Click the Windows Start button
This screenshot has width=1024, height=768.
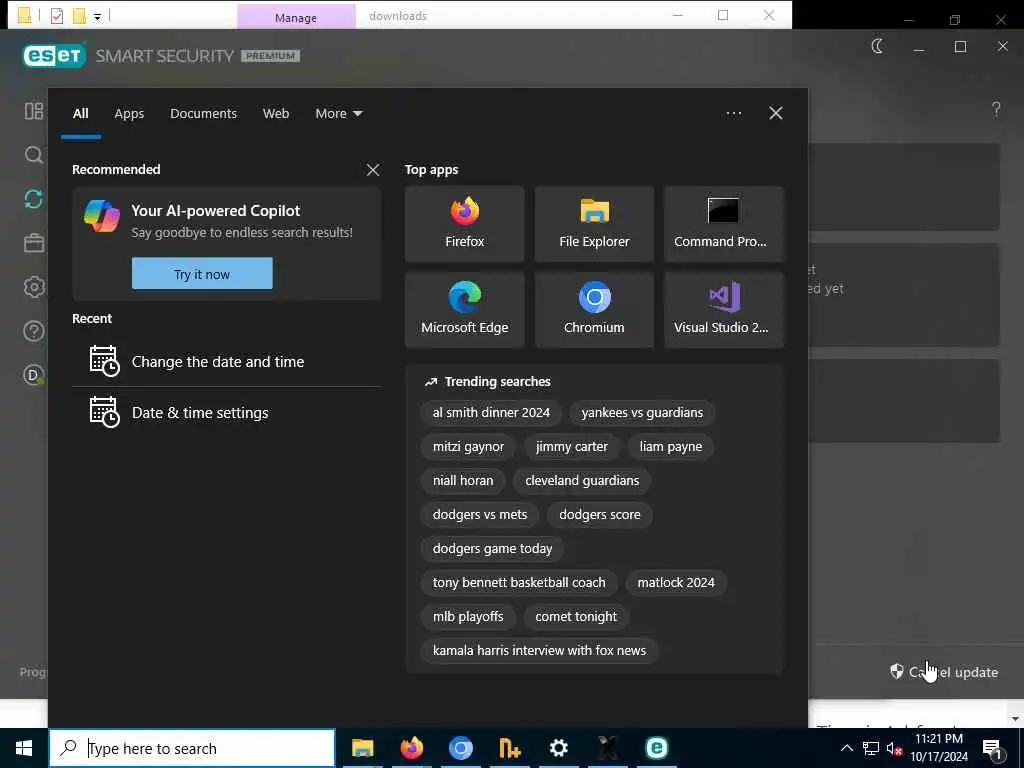coord(24,748)
